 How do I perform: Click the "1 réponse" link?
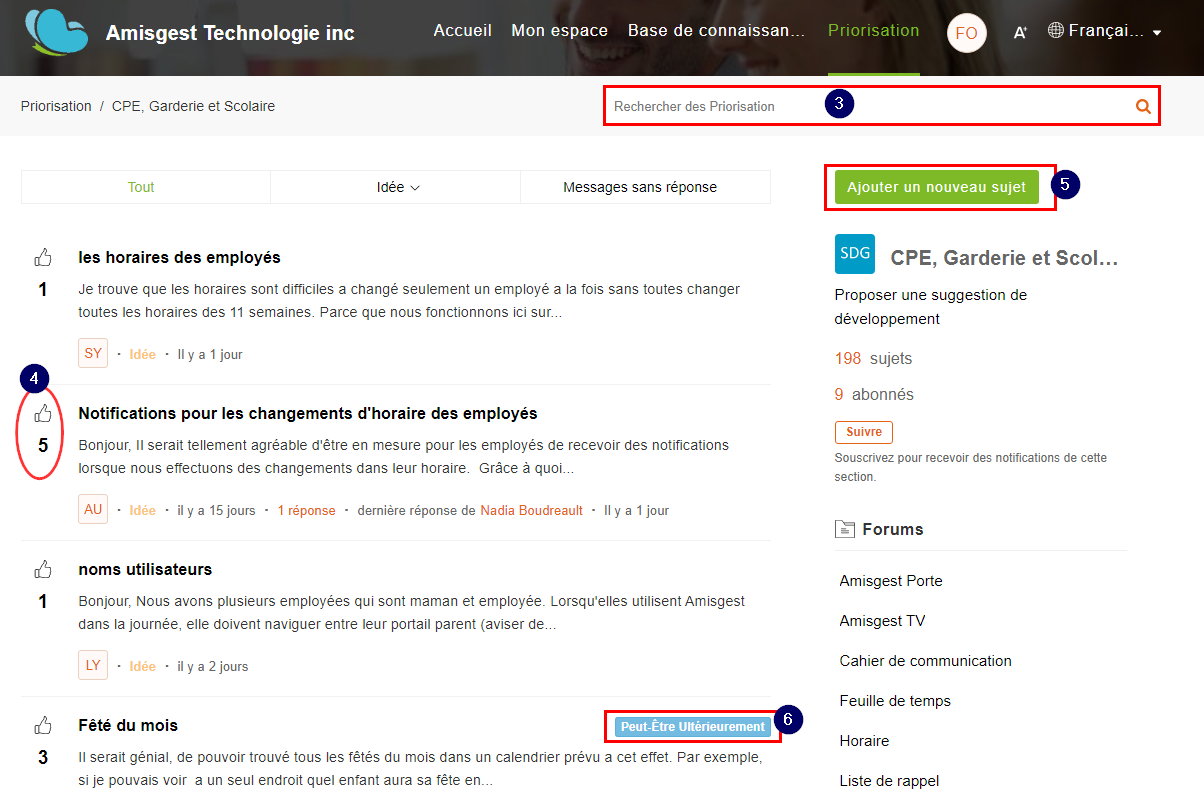pos(307,510)
